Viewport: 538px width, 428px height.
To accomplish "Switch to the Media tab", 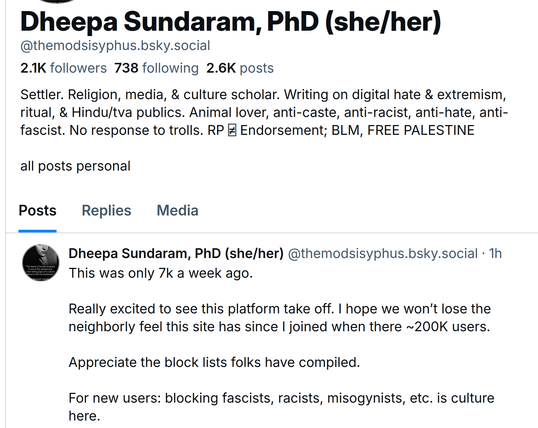I will tap(177, 210).
